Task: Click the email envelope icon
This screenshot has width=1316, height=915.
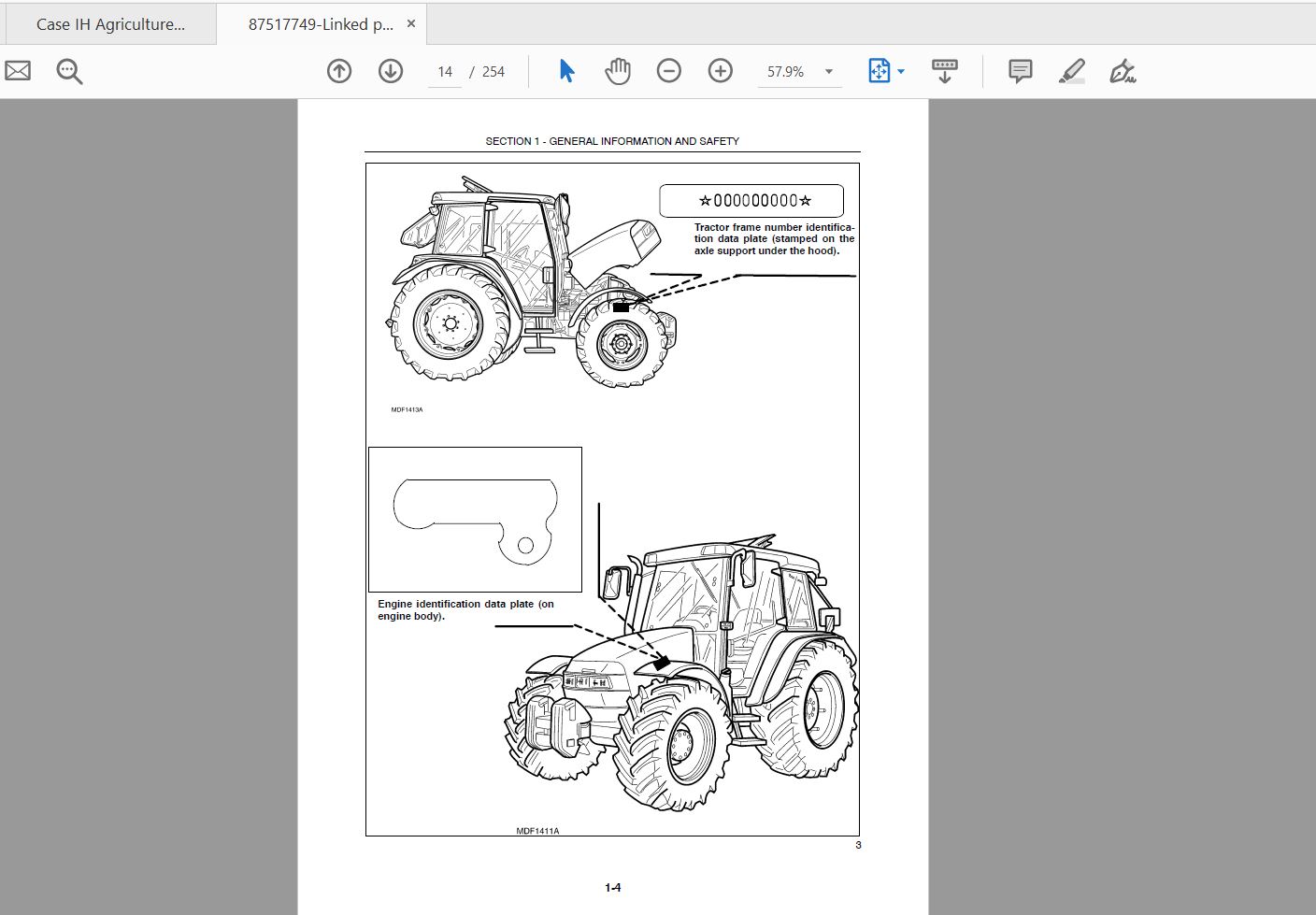Action: coord(18,71)
